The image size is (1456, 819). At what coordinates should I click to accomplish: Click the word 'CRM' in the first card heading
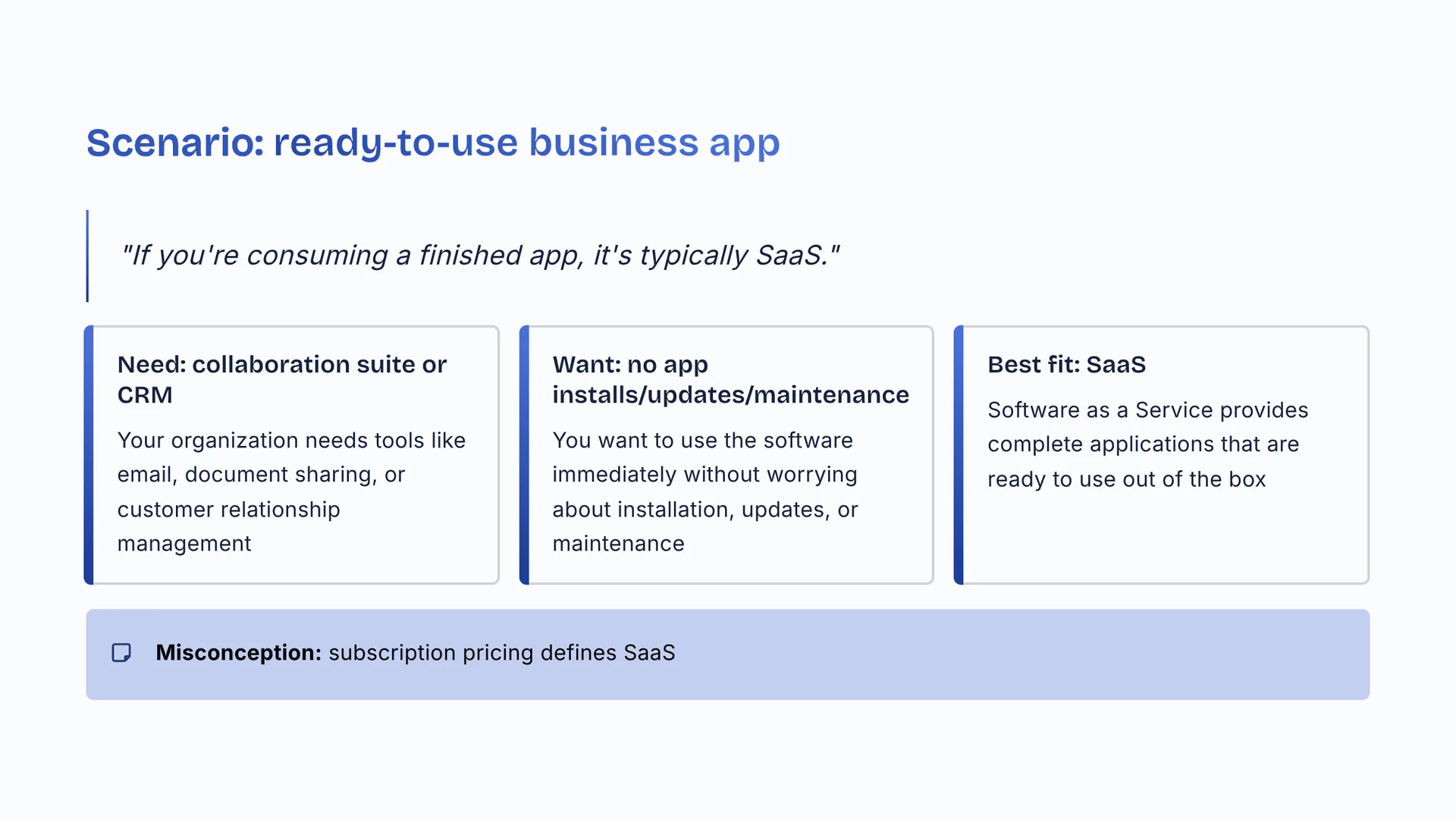coord(145,395)
